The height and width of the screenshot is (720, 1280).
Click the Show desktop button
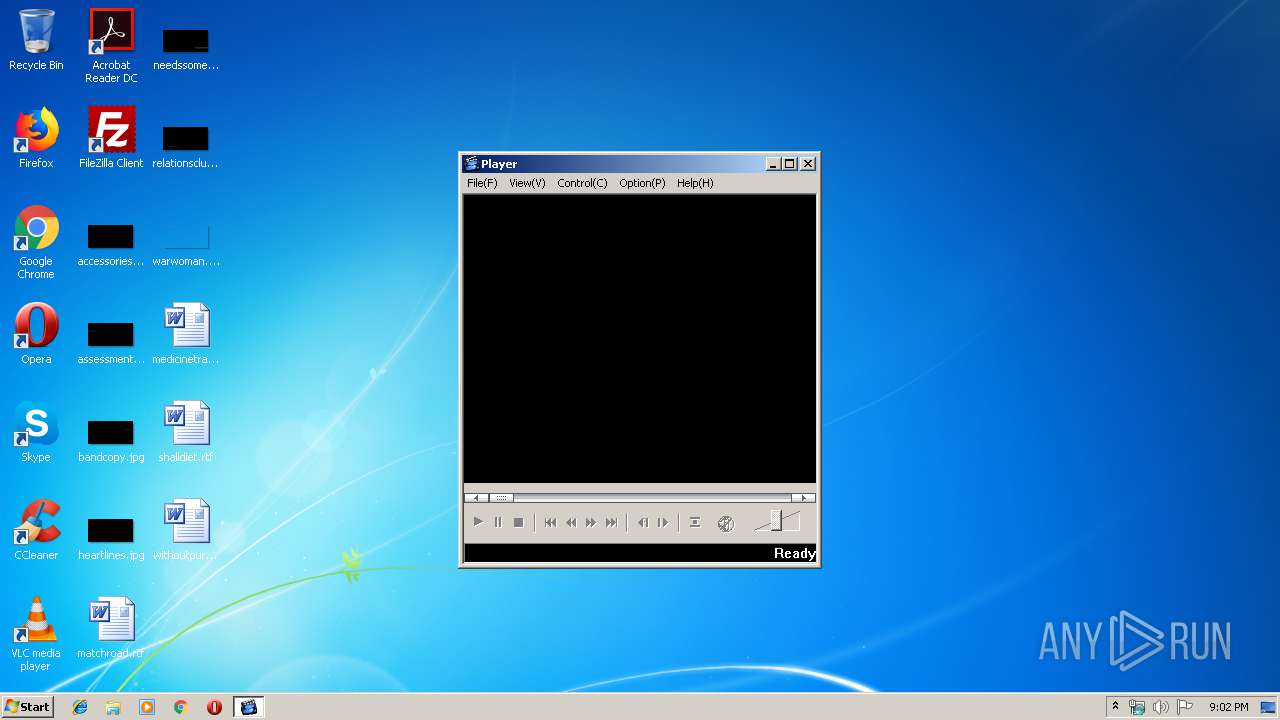1270,707
